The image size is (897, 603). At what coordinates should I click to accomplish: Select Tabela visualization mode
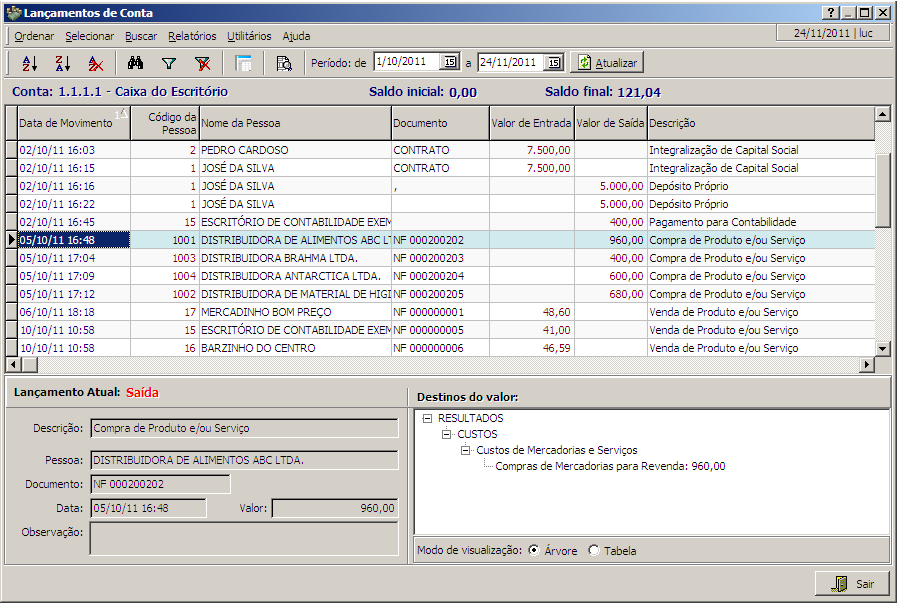(595, 550)
